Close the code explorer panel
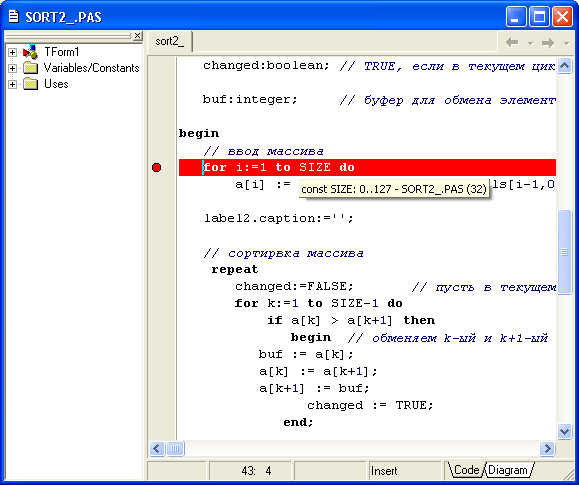This screenshot has height=485, width=579. click(x=137, y=36)
